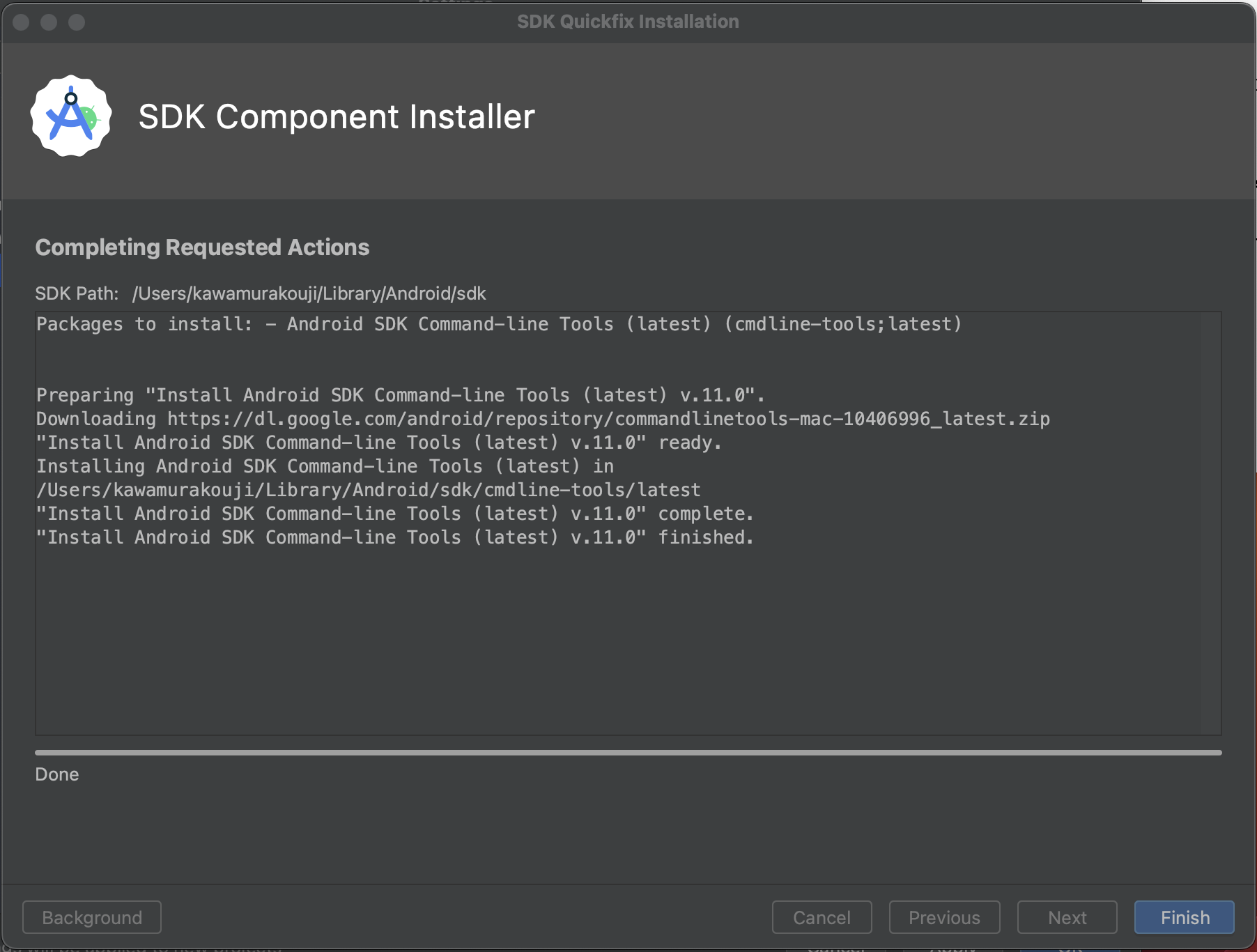Click the SDK Quickfix Installation title bar
This screenshot has width=1257, height=952.
(628, 22)
